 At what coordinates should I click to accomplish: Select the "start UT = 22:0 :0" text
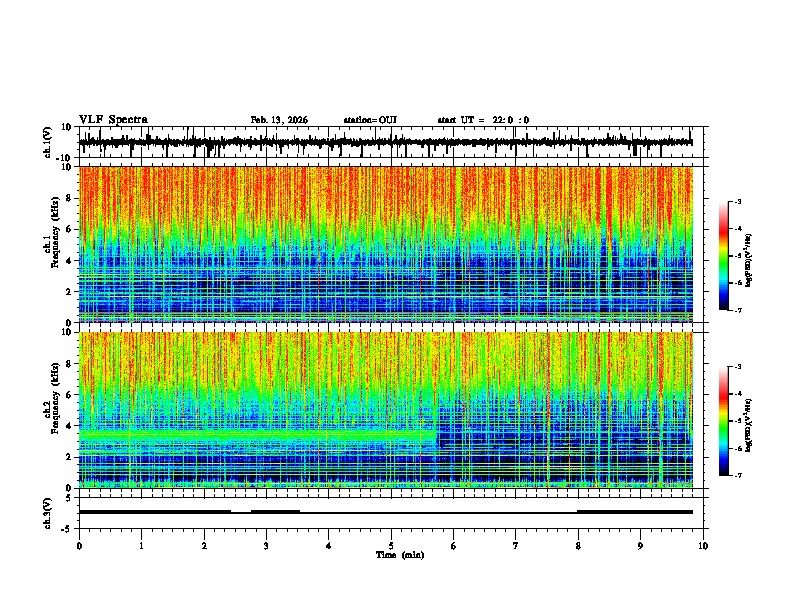[483, 120]
